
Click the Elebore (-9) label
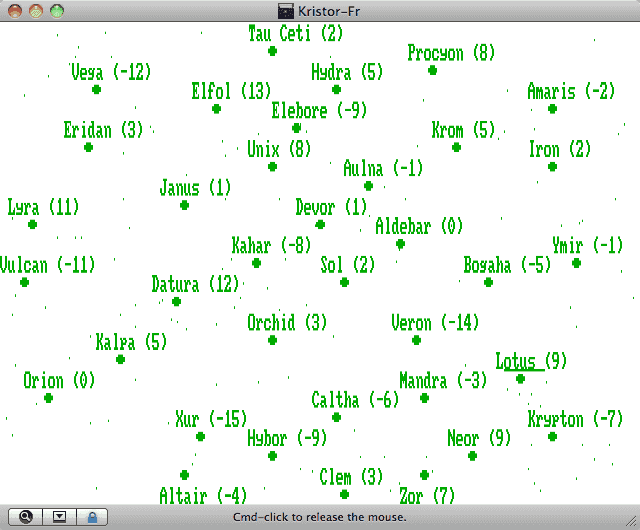coord(319,111)
